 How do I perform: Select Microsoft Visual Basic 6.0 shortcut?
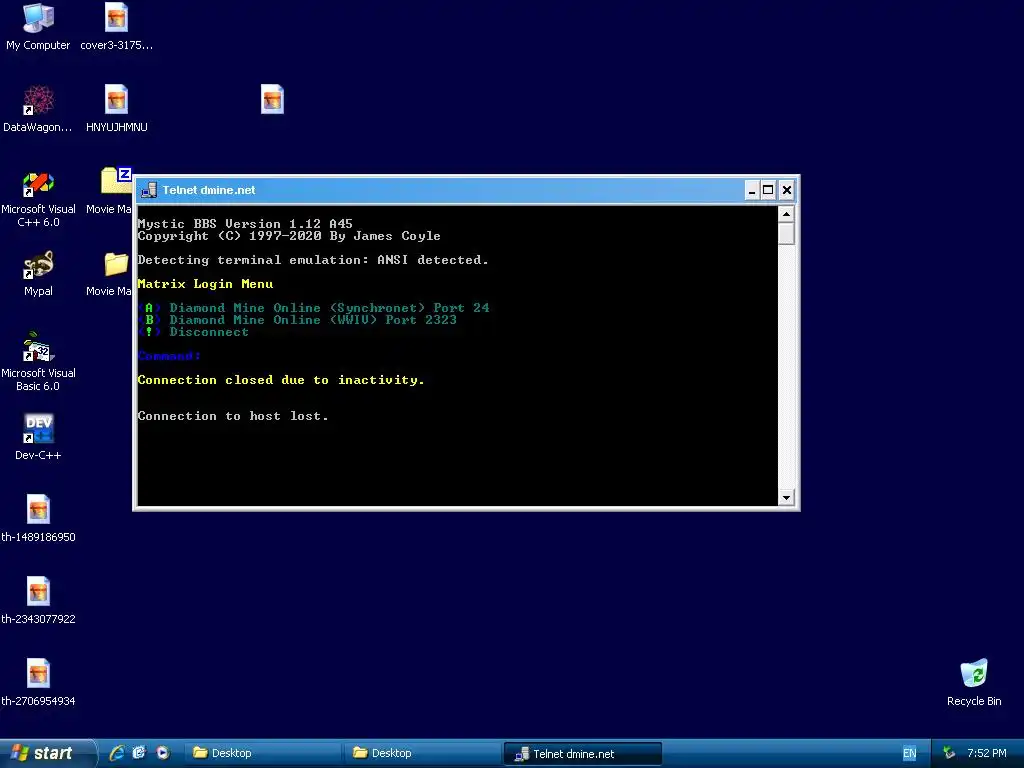point(38,362)
